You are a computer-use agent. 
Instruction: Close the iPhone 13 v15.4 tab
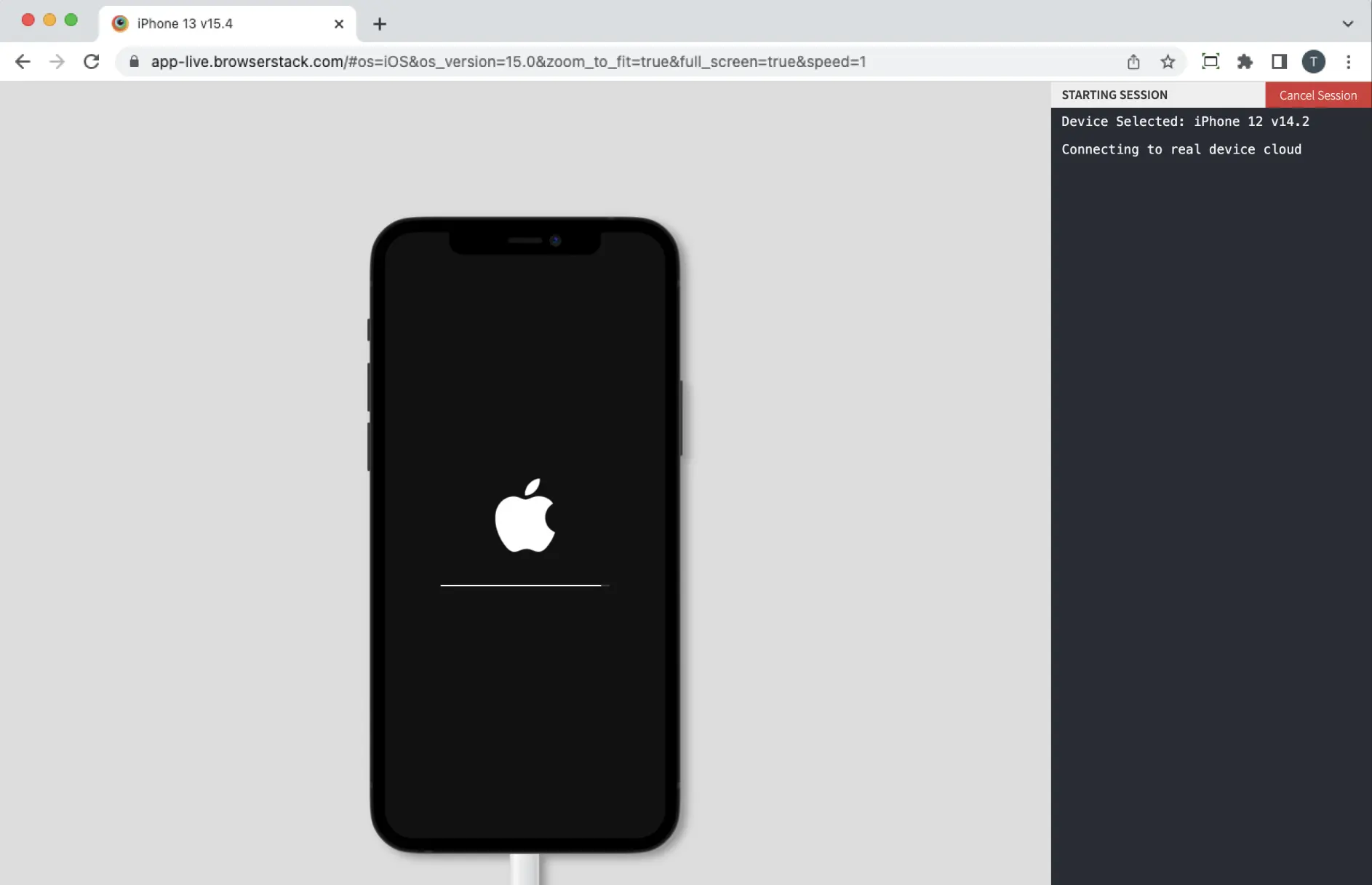339,23
